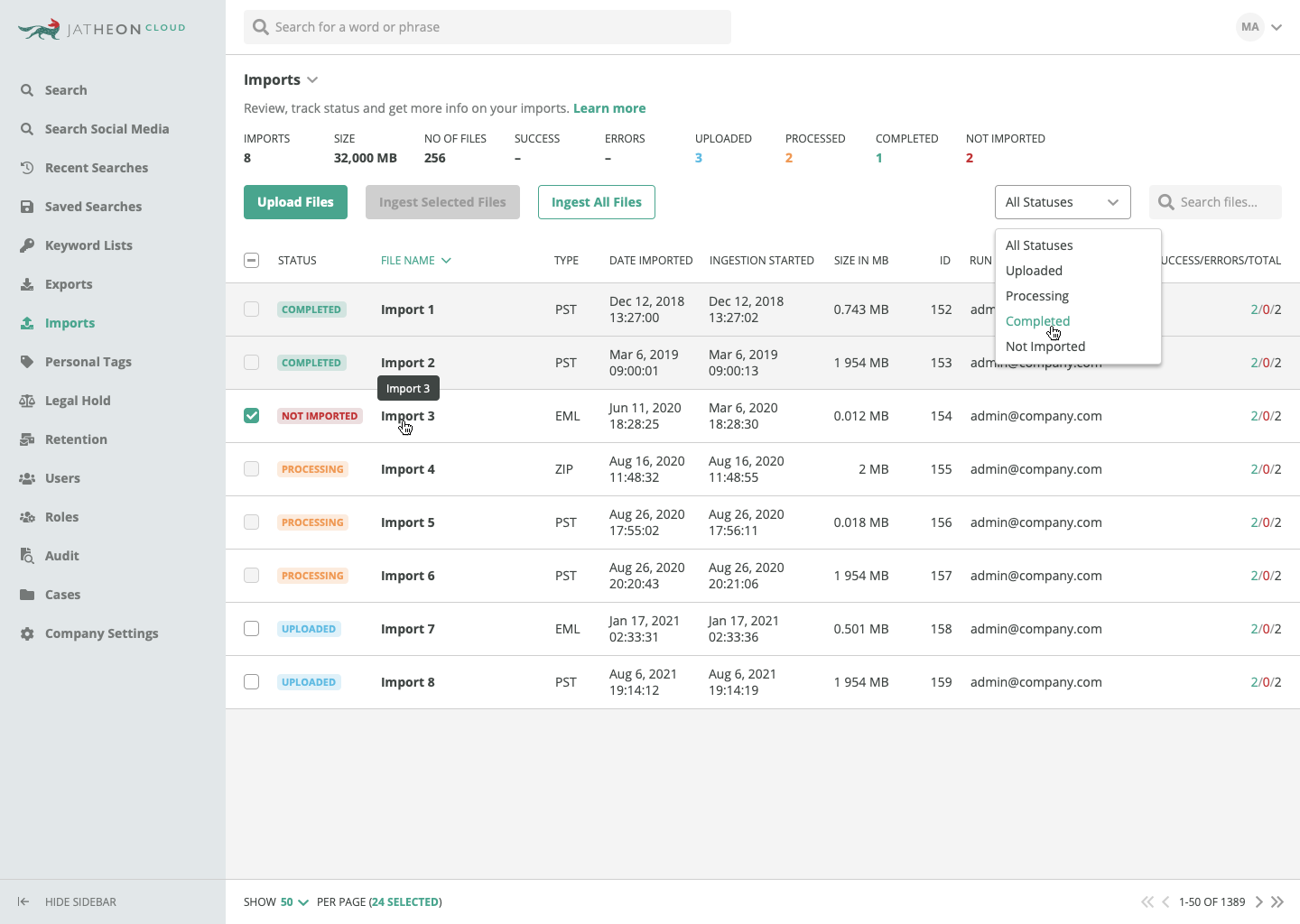Click the Keyword Lists key icon
1300x924 pixels.
[27, 245]
